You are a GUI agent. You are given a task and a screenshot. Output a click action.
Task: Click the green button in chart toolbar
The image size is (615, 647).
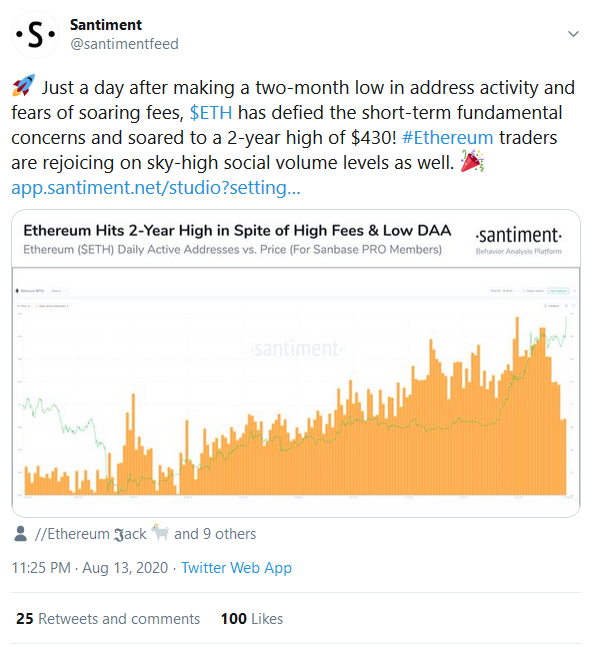coord(558,291)
